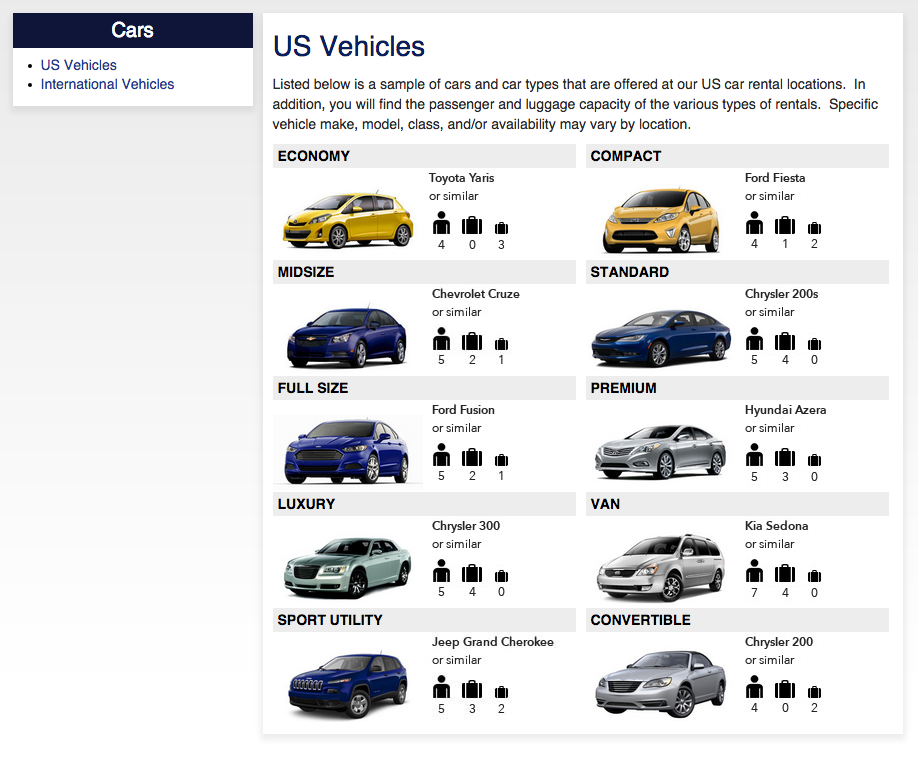Image resolution: width=918 pixels, height=761 pixels.
Task: Click the small bag icon for Chrysler 200 convertible
Action: point(814,691)
